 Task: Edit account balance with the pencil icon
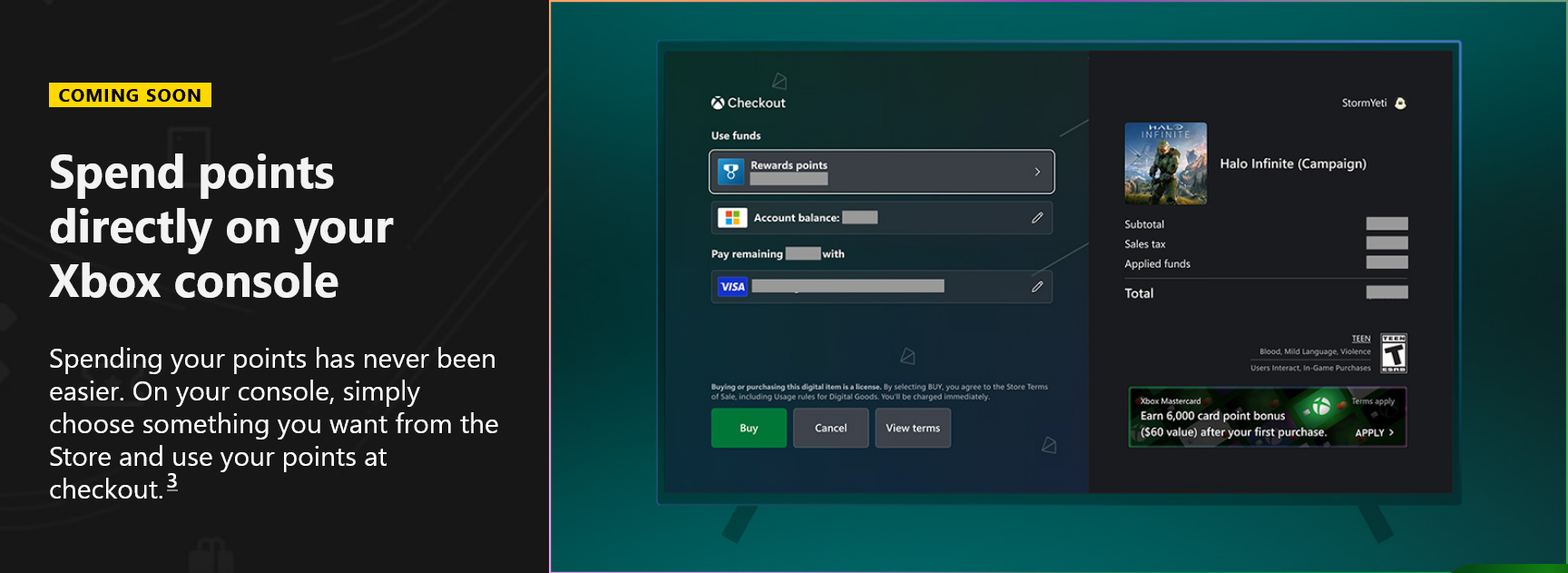click(1036, 218)
